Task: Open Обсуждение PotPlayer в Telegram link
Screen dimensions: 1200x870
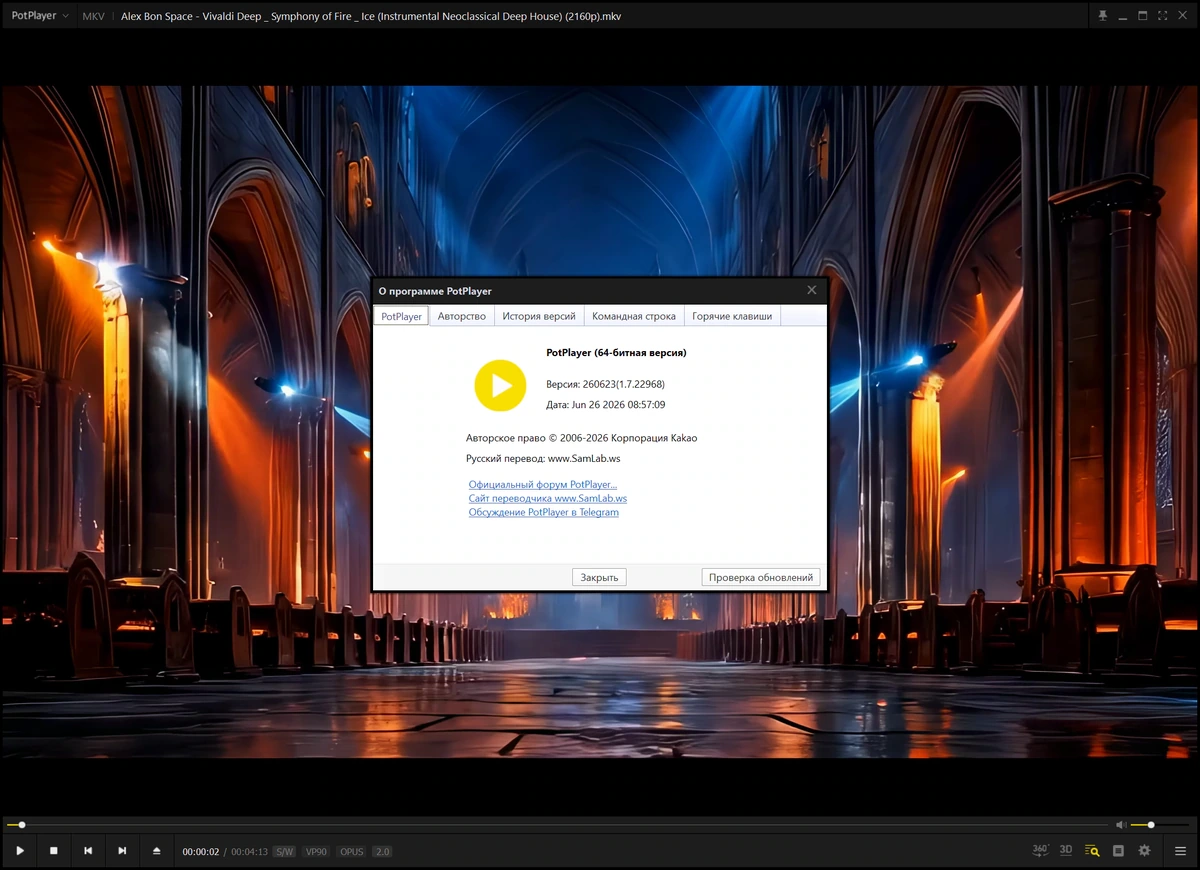Action: pos(544,512)
